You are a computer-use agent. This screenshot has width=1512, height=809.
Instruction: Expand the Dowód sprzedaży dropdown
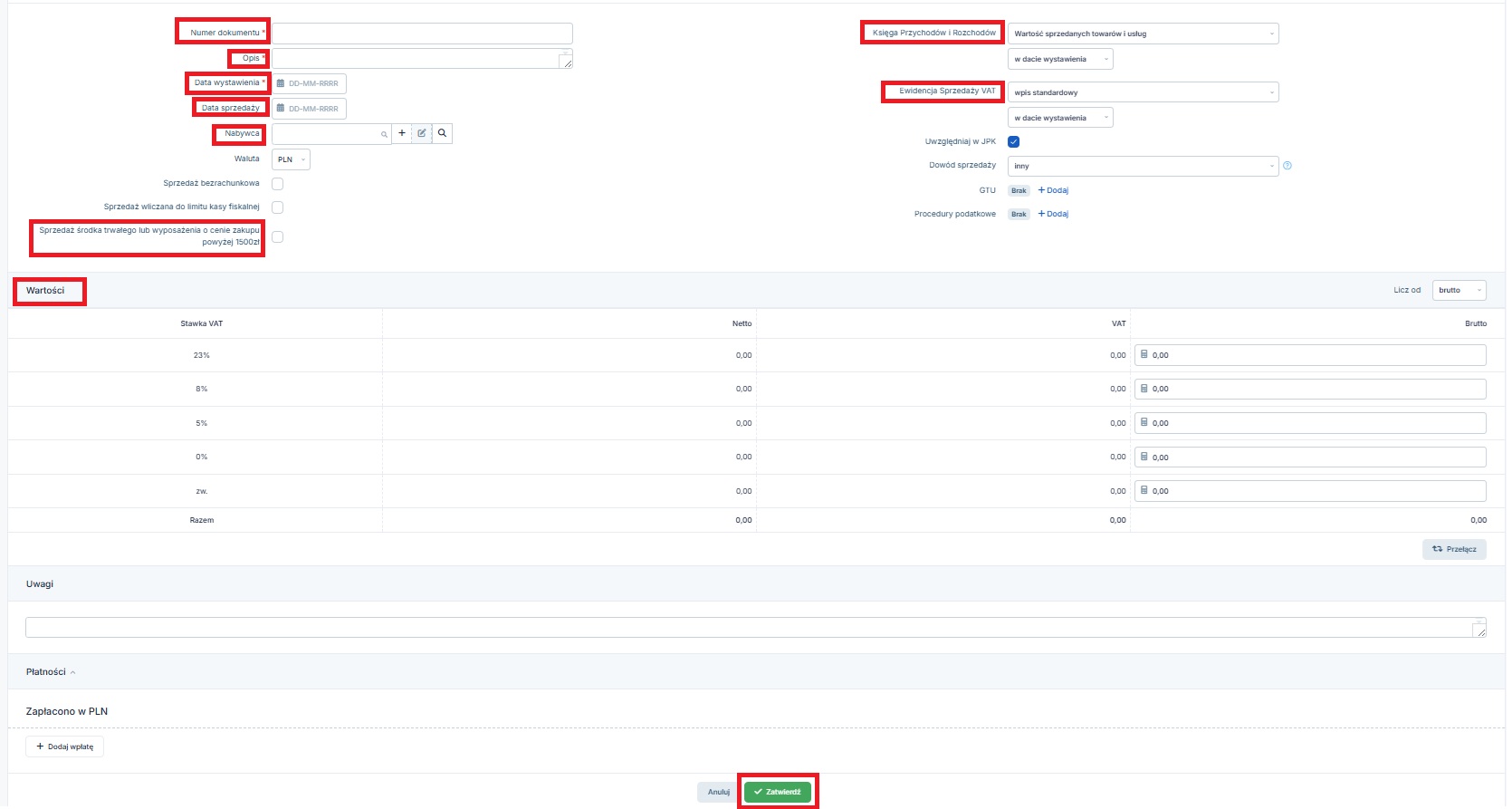coord(1143,167)
